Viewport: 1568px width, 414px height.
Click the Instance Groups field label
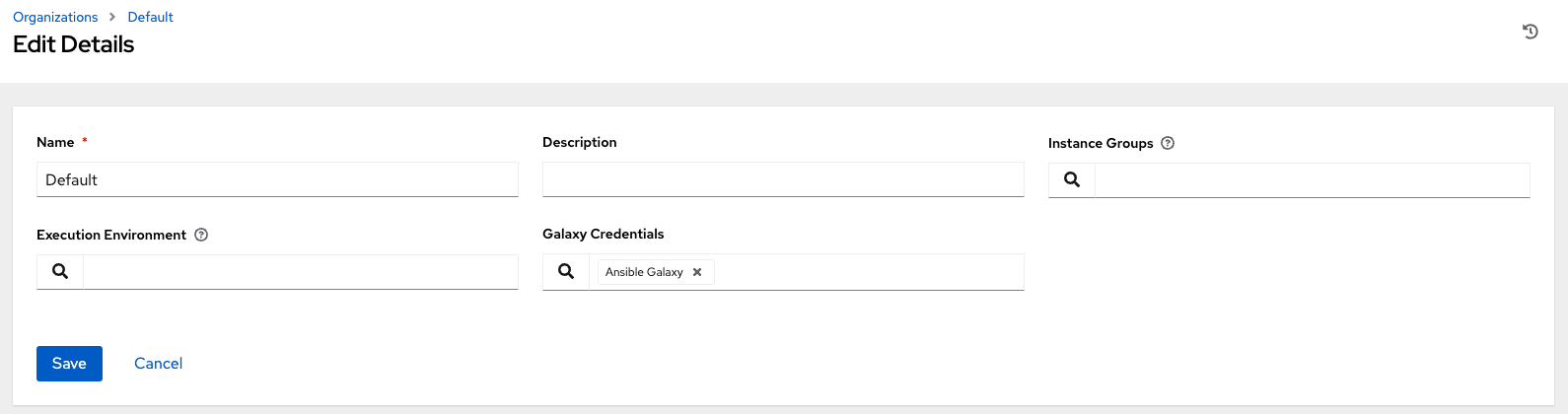(x=1101, y=143)
